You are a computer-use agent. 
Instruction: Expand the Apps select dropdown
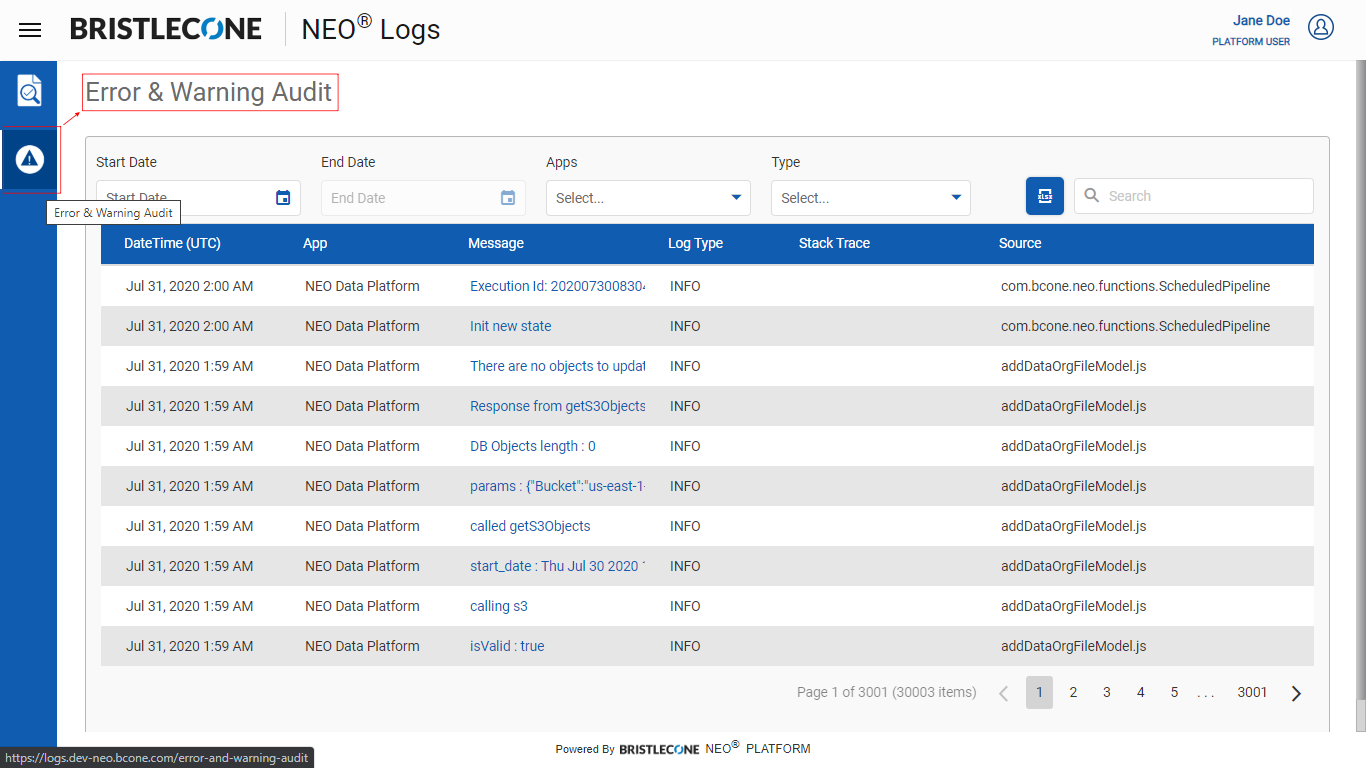pos(648,198)
